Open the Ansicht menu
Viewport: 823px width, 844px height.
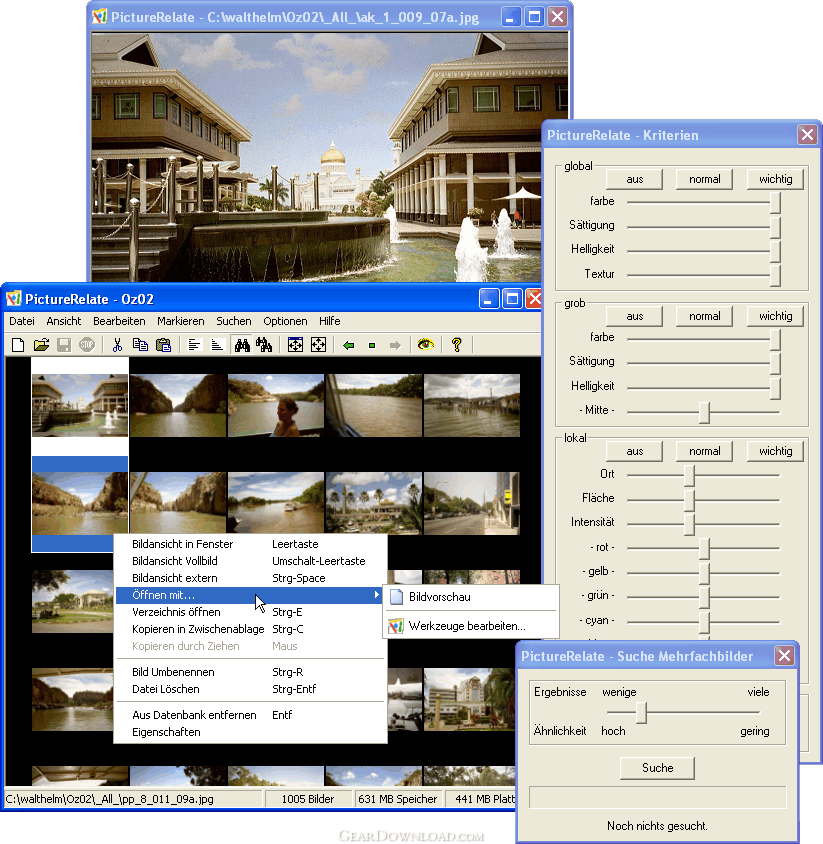64,321
